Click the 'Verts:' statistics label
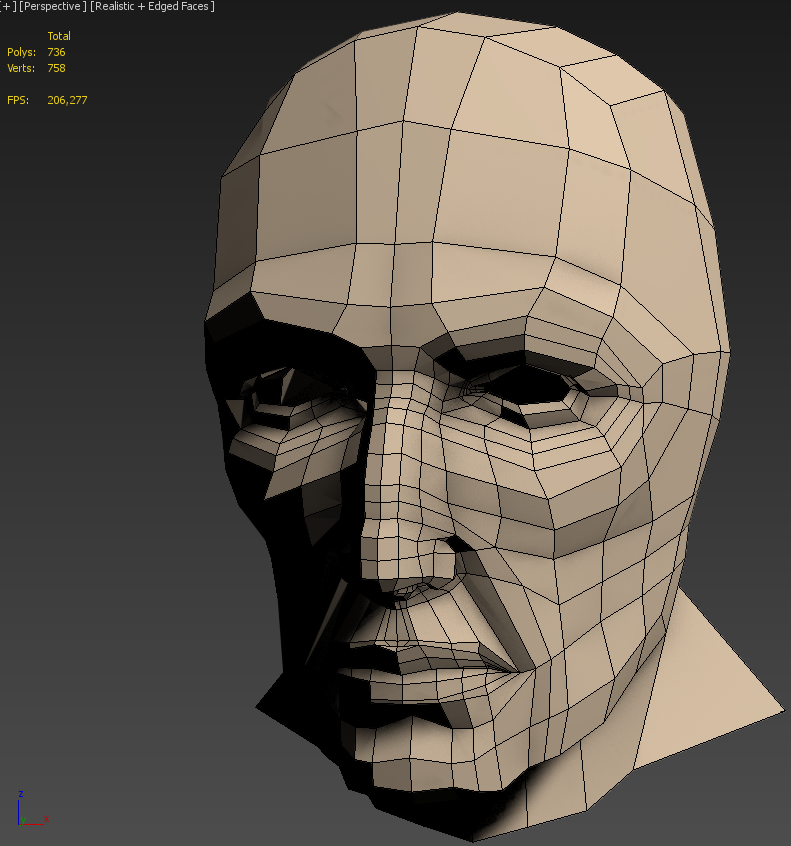 [21, 69]
